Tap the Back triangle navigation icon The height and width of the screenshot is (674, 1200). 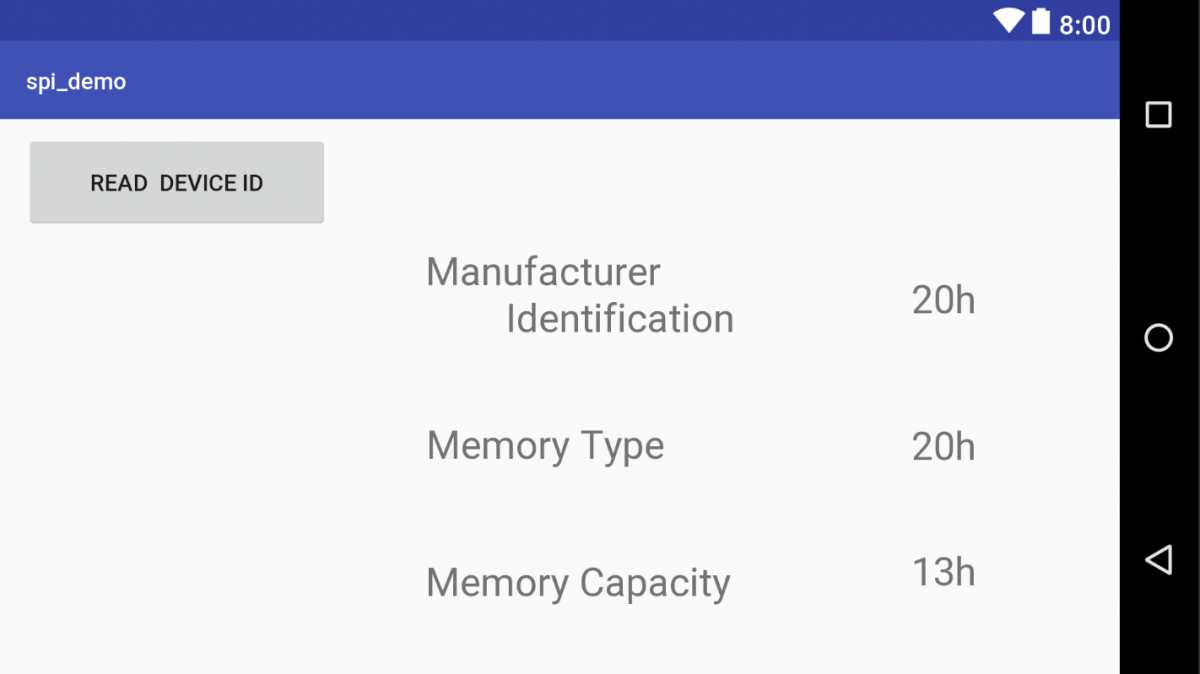(1158, 561)
